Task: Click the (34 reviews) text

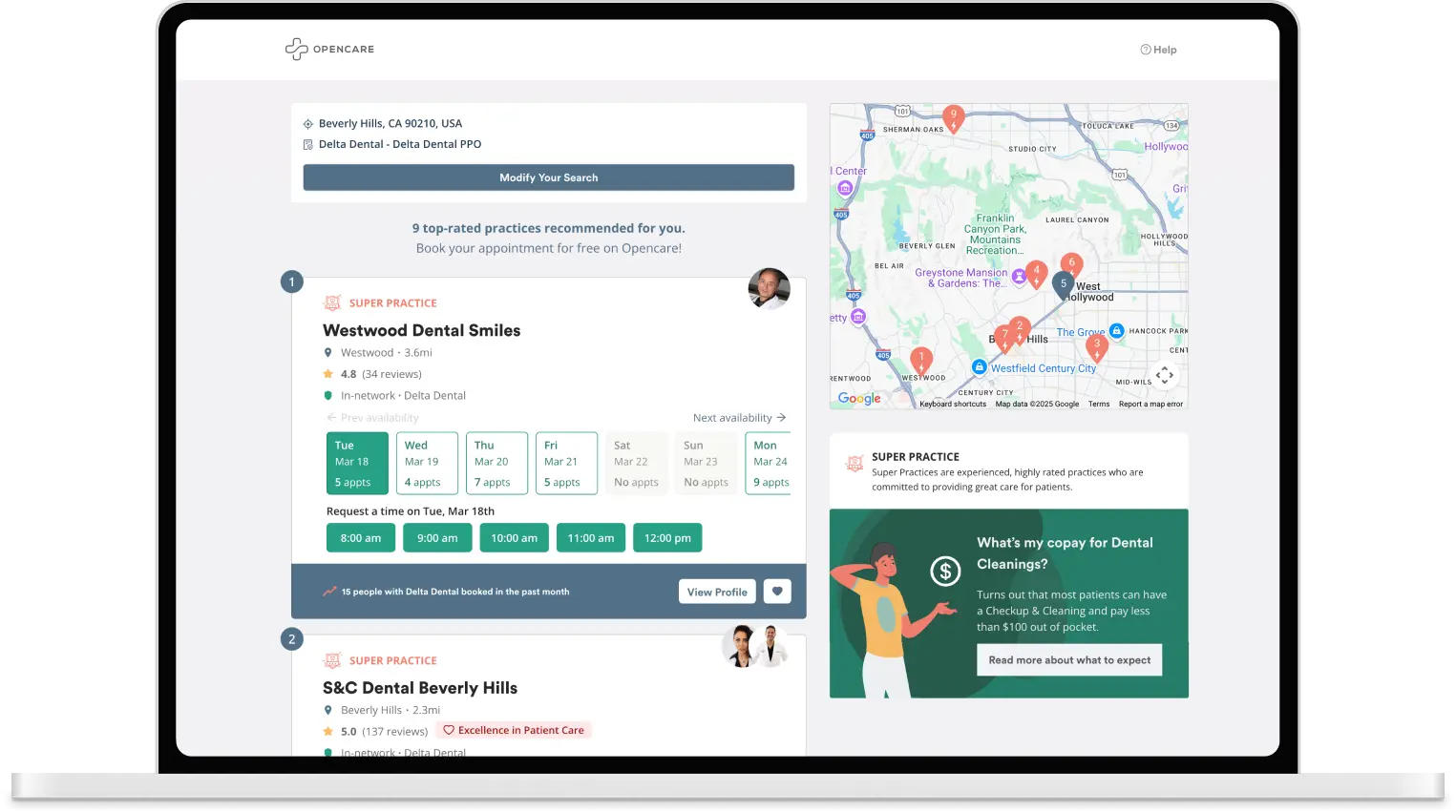Action: (391, 374)
